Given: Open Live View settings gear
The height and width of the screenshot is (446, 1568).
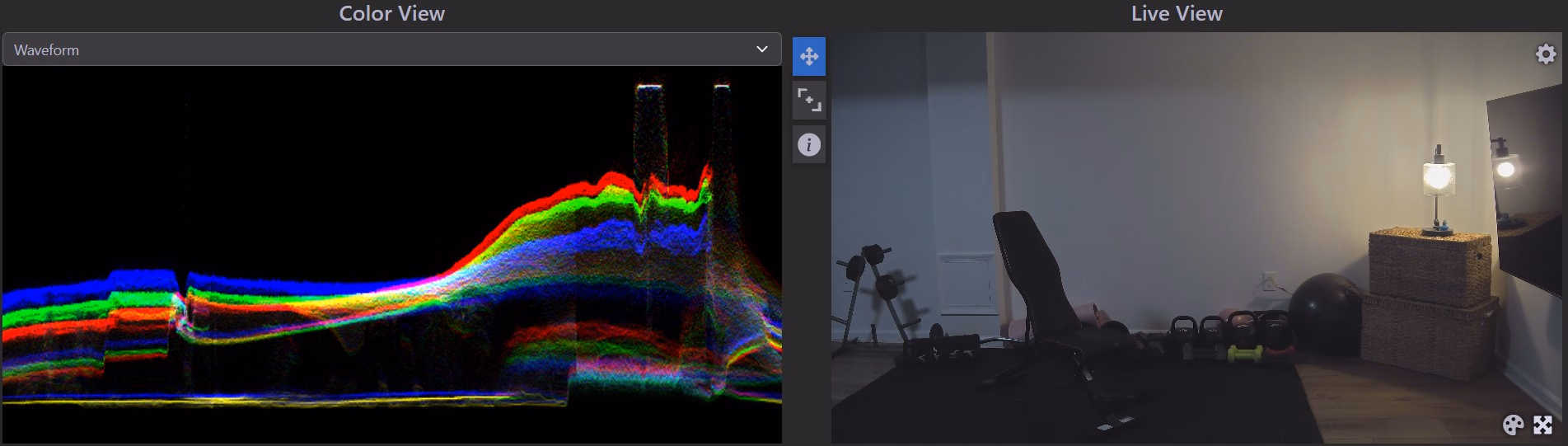Looking at the screenshot, I should (x=1546, y=54).
